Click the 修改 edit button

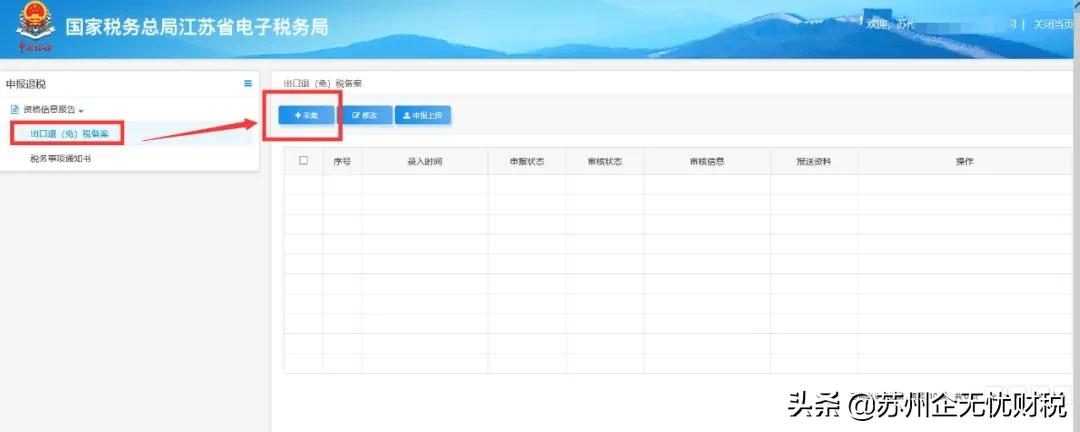tap(364, 116)
